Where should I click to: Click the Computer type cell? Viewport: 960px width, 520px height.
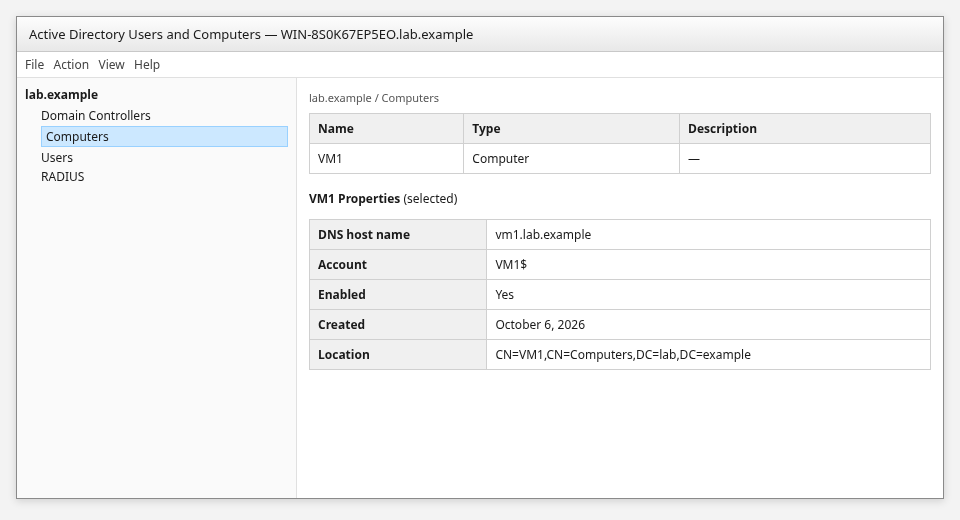click(x=571, y=159)
